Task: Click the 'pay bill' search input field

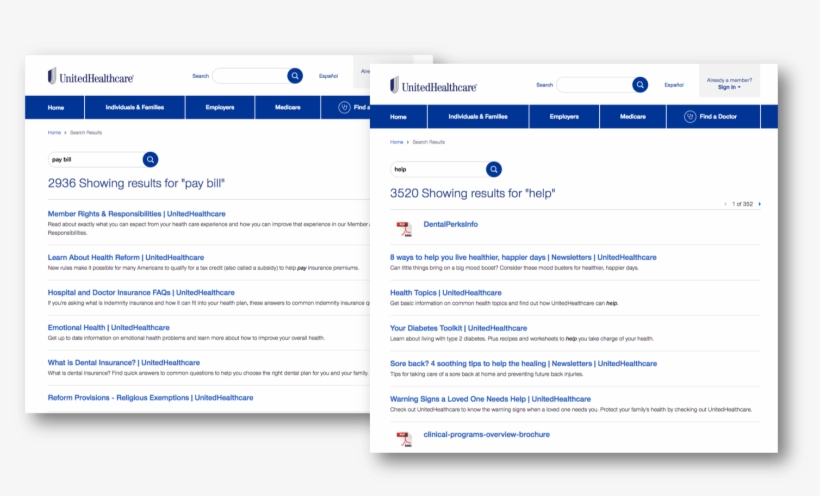Action: pyautogui.click(x=96, y=160)
